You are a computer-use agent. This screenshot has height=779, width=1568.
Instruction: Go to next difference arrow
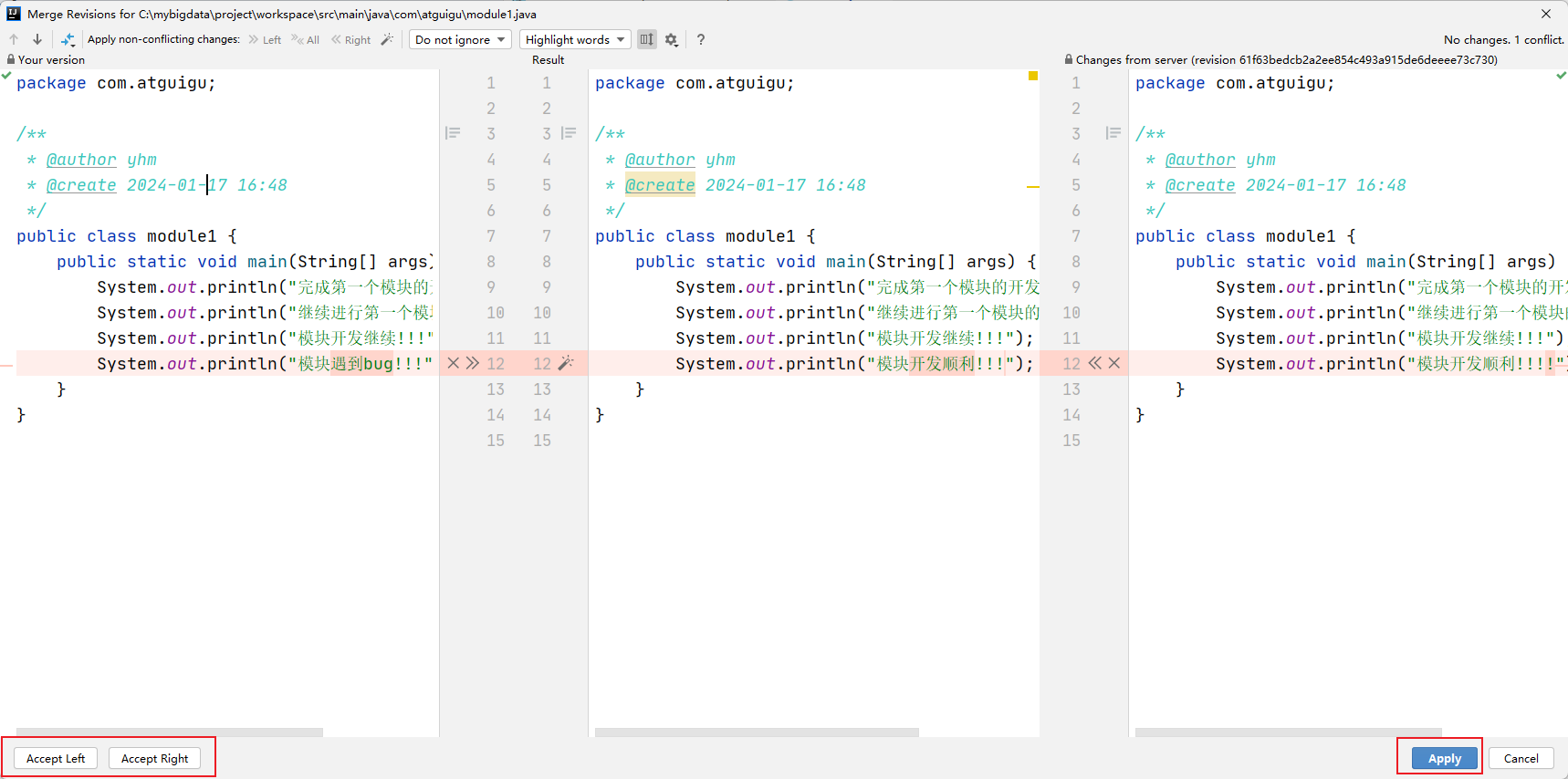coord(37,39)
